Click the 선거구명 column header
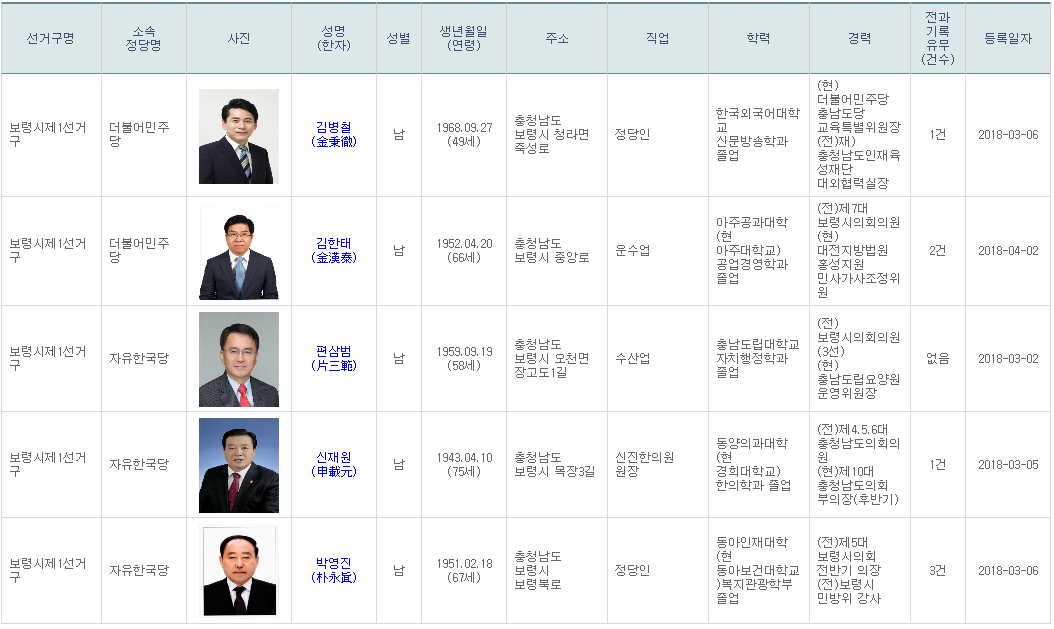 [51, 38]
